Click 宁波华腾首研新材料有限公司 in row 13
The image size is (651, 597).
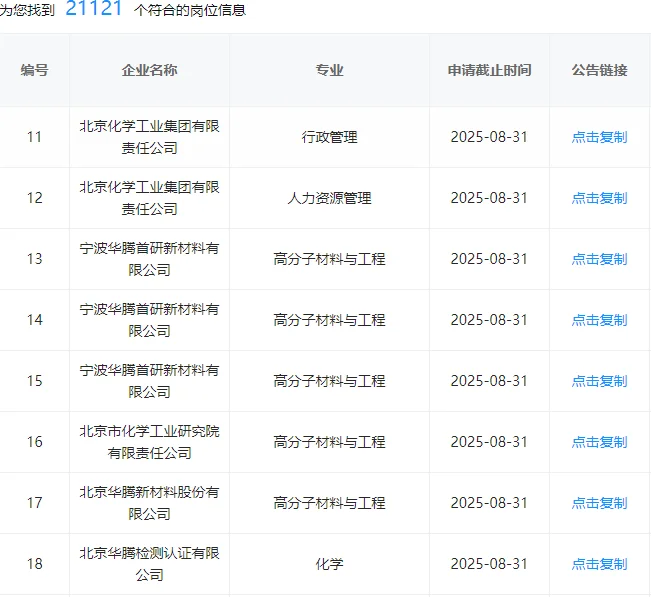click(149, 259)
